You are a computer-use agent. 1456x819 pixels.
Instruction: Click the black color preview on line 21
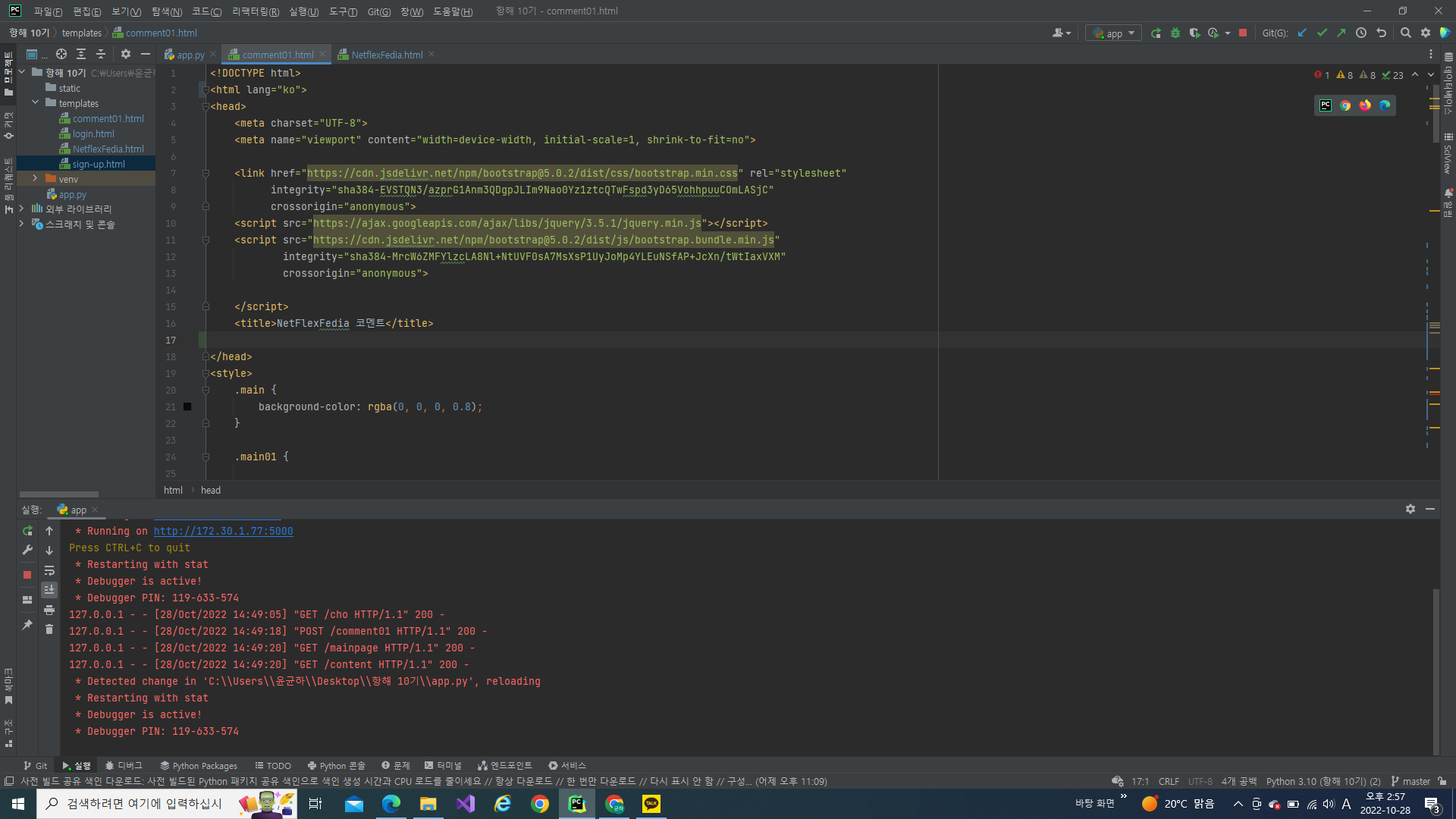pyautogui.click(x=187, y=407)
